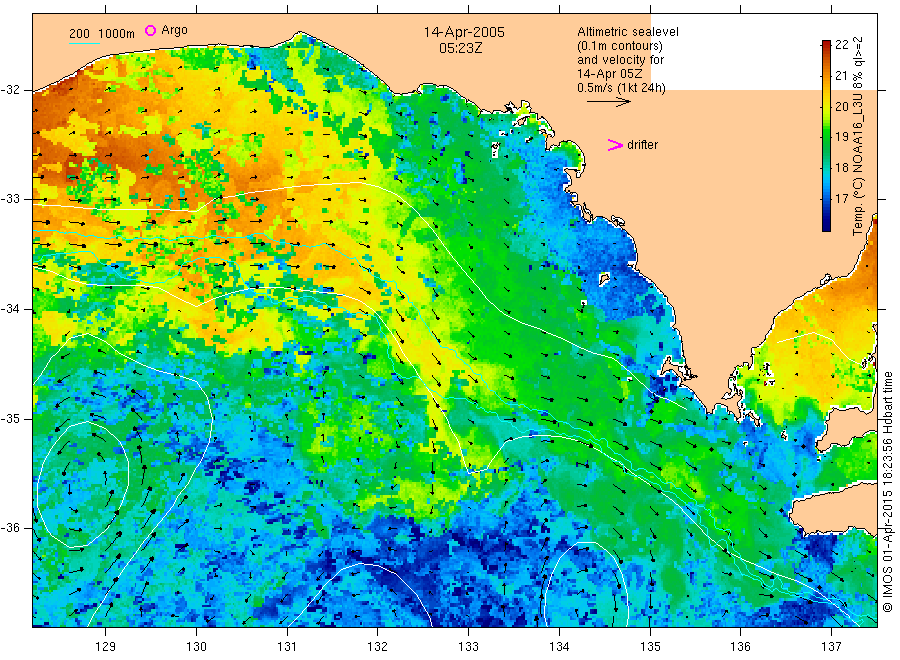Click the '0.5m/s (1kt 24h)' caption text
This screenshot has width=900, height=660.
tap(621, 88)
